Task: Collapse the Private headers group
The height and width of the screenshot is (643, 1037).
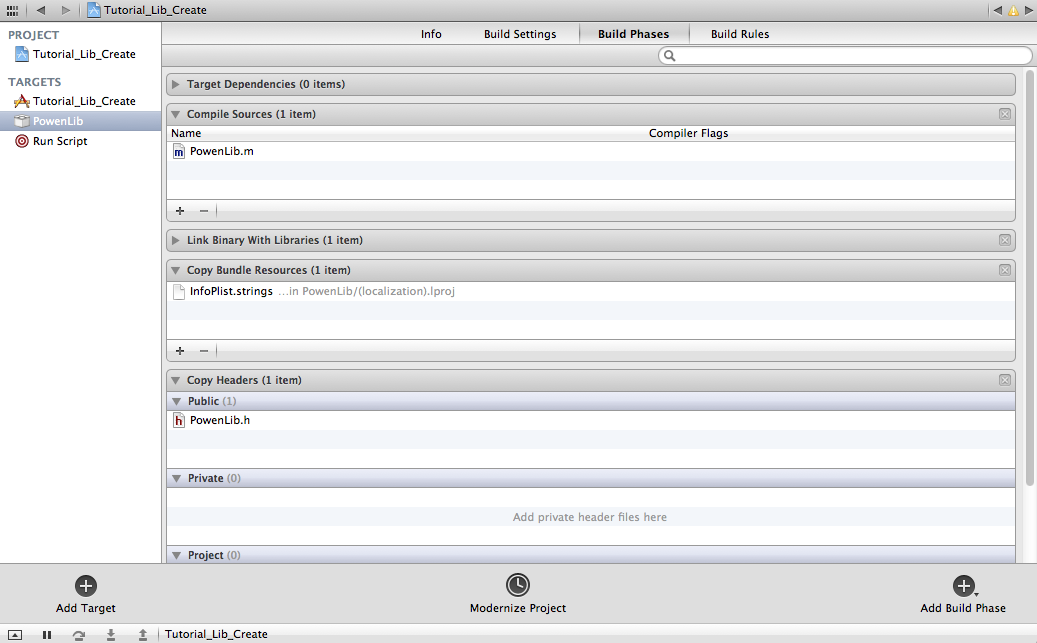Action: (177, 478)
